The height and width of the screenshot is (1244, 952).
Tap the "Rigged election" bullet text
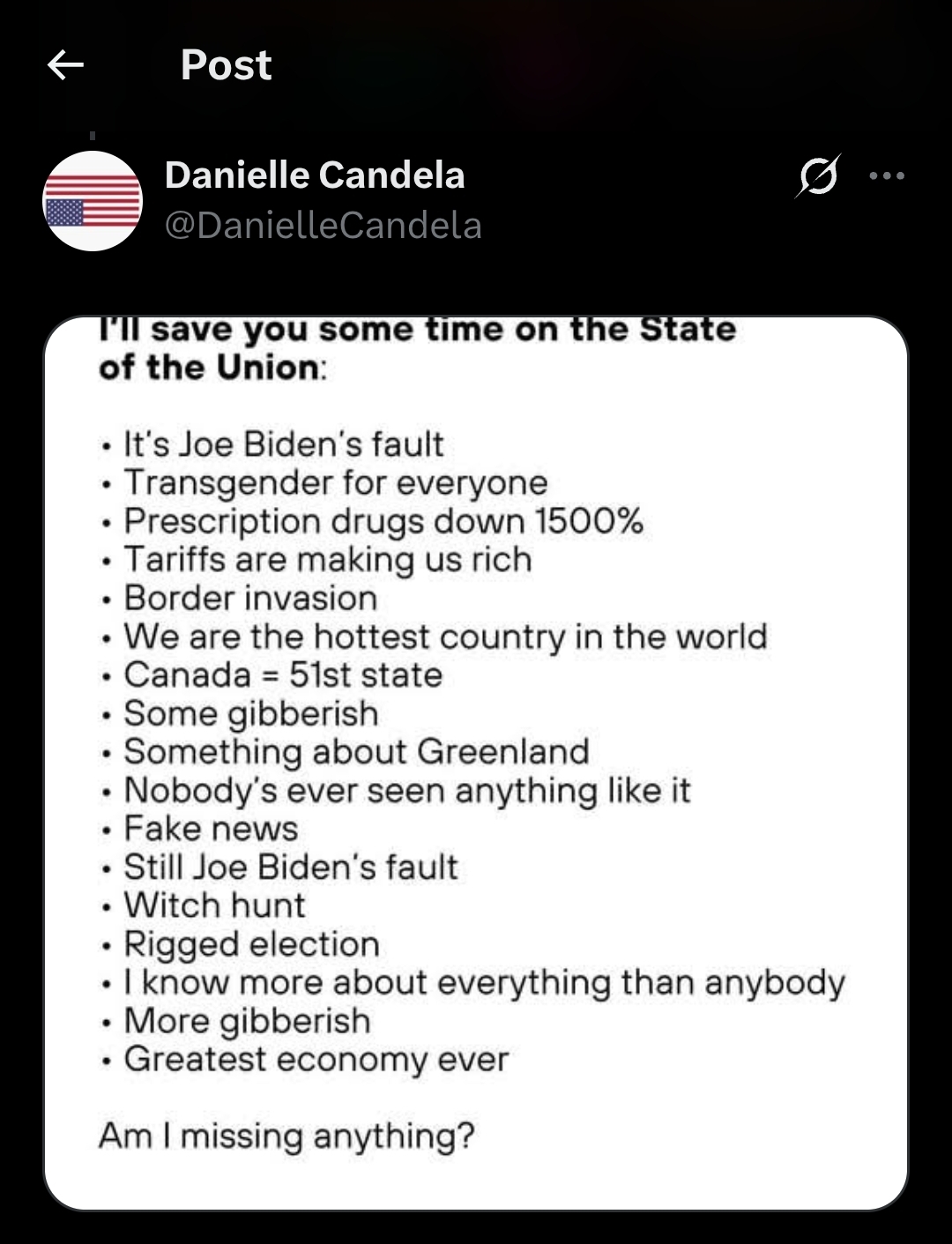click(251, 943)
